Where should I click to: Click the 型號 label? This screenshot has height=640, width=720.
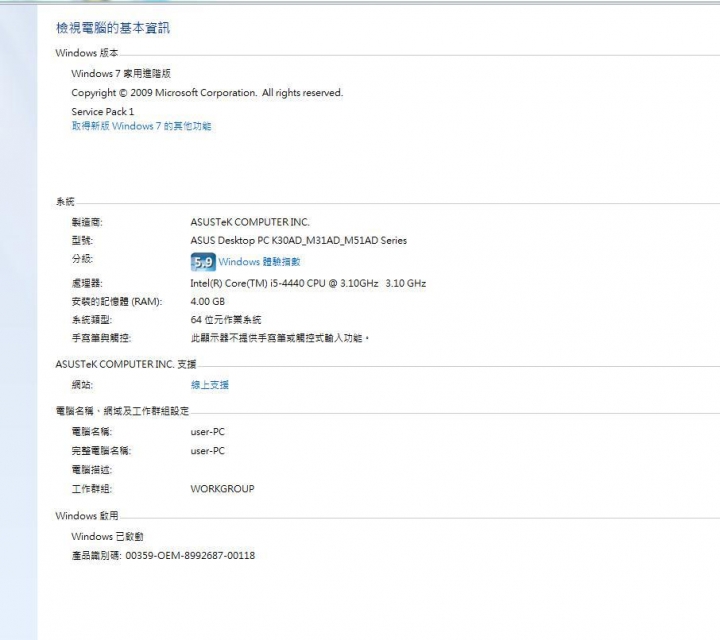point(82,241)
